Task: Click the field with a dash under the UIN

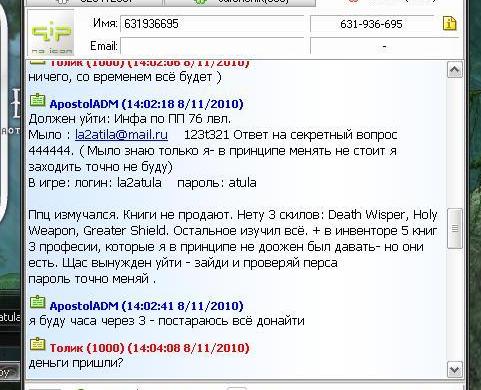Action: (384, 46)
